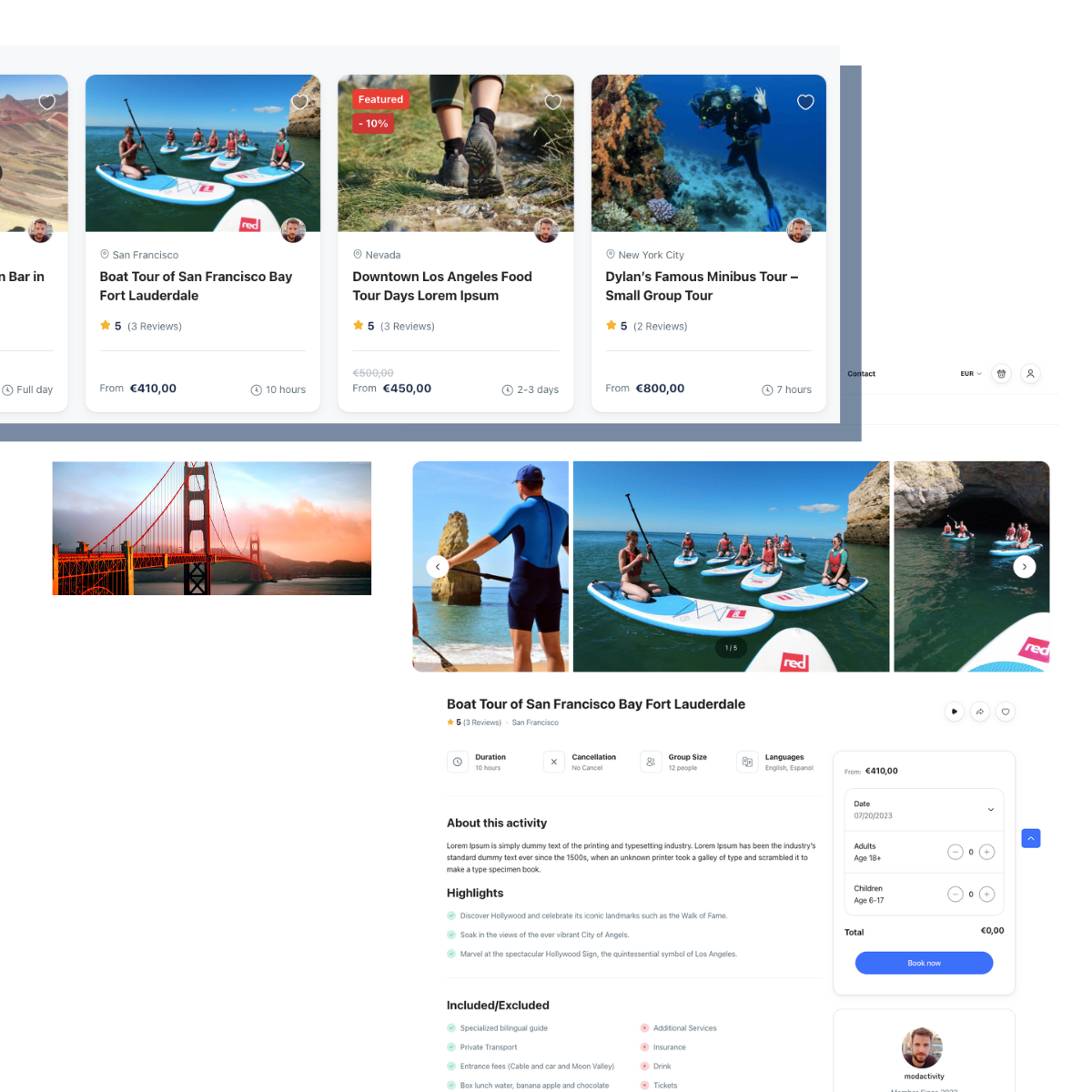Open Dylan's Famous Minibus Tour title link

click(x=701, y=286)
